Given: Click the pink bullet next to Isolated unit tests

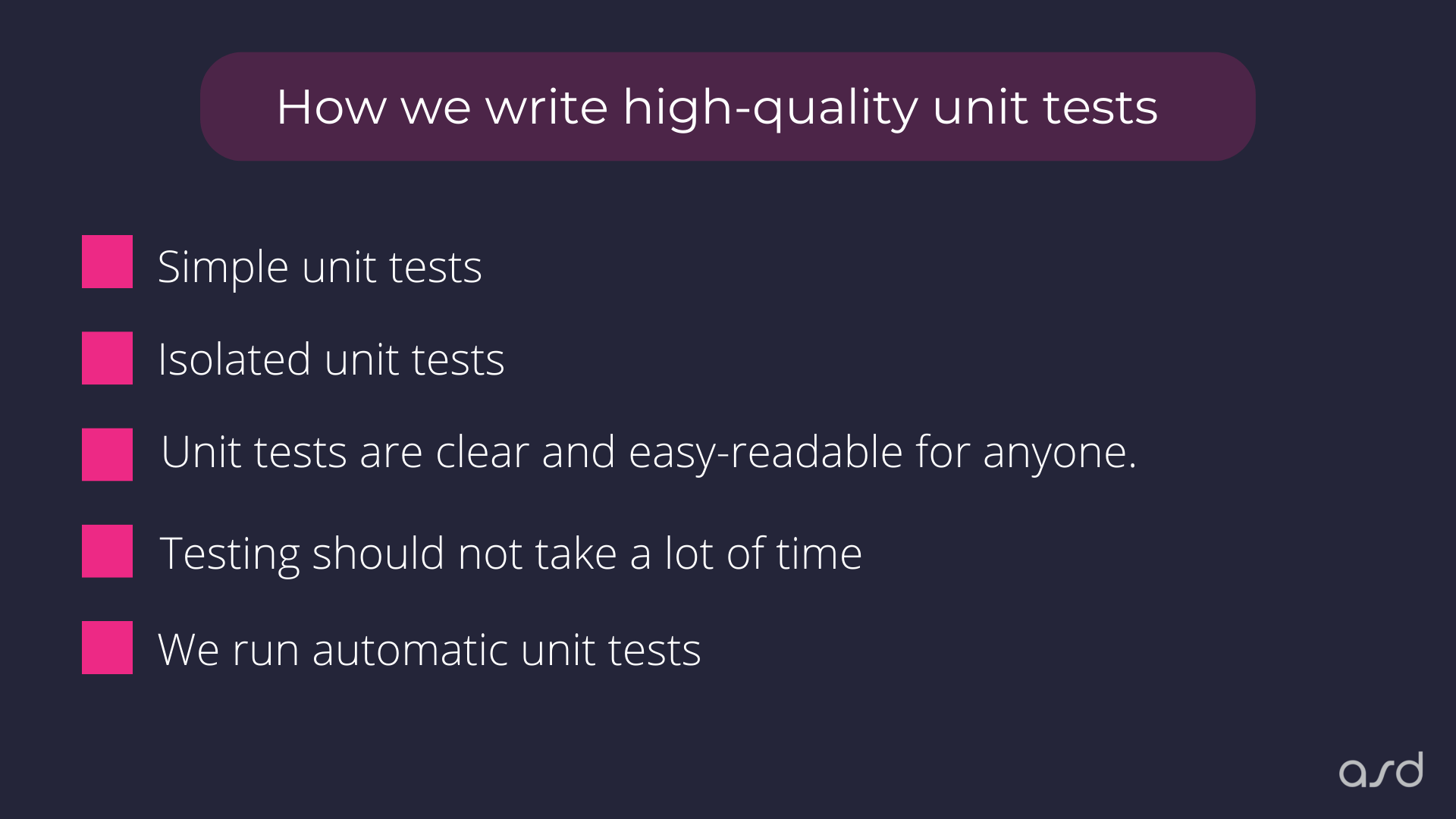Looking at the screenshot, I should [107, 358].
